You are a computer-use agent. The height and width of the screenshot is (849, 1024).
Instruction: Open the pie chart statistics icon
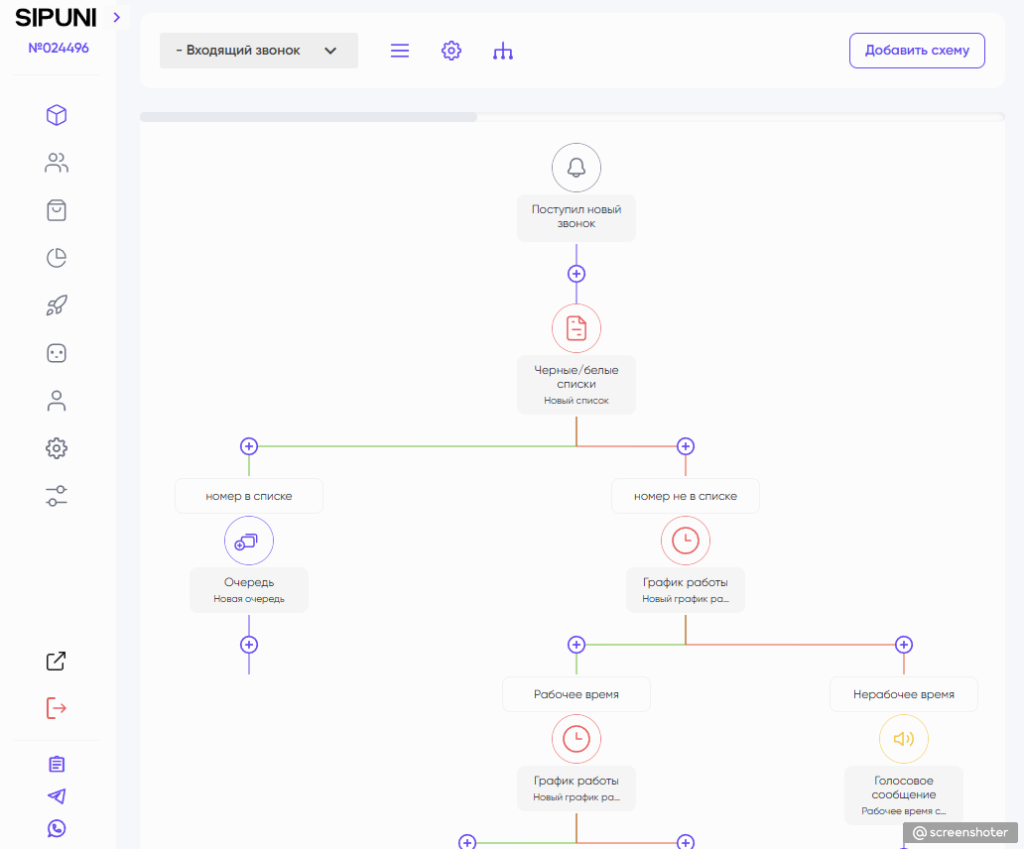(x=57, y=258)
